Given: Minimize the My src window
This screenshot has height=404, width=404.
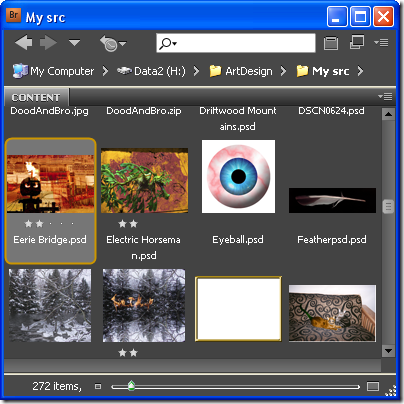Looking at the screenshot, I should pos(337,16).
